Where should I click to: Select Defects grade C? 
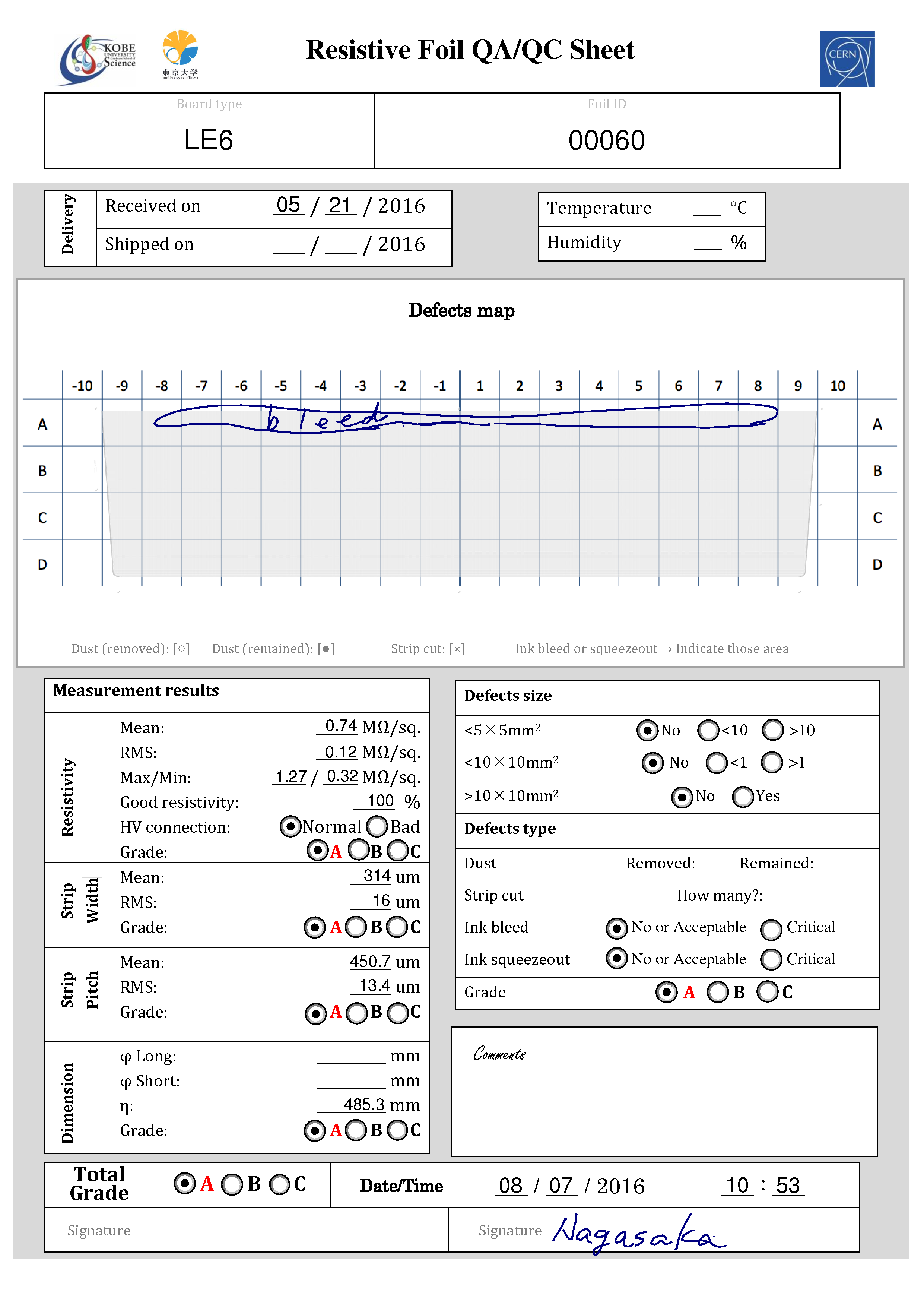tap(768, 991)
